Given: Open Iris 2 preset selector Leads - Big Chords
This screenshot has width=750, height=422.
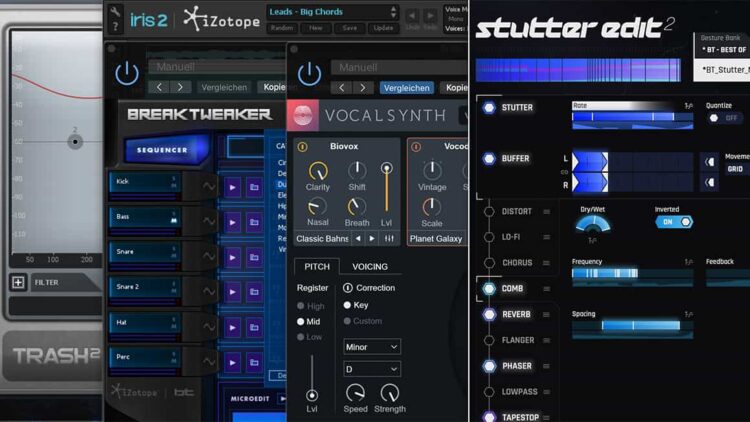Looking at the screenshot, I should tap(332, 12).
